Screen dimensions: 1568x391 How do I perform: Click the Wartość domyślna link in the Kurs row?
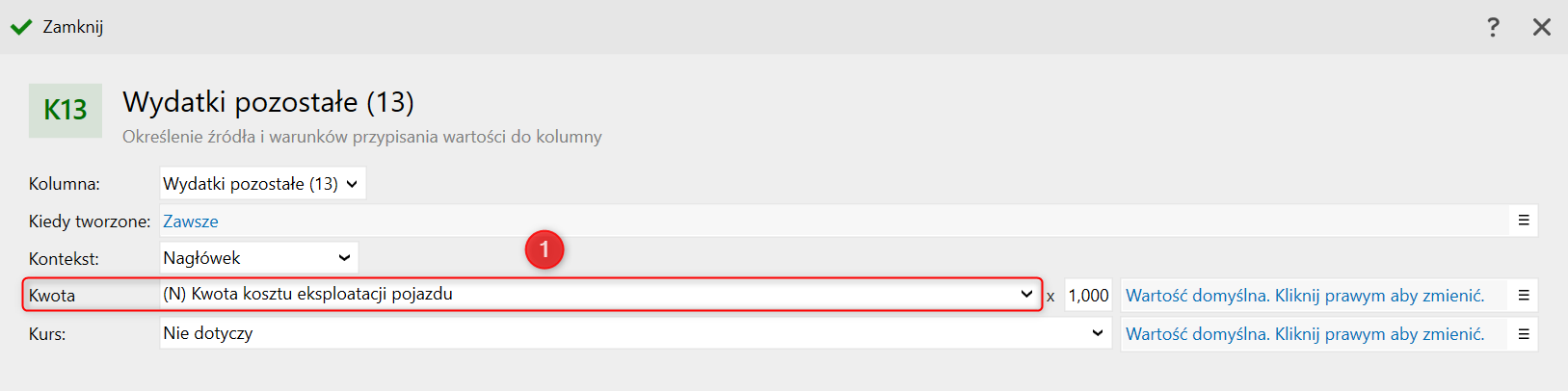pyautogui.click(x=1305, y=334)
